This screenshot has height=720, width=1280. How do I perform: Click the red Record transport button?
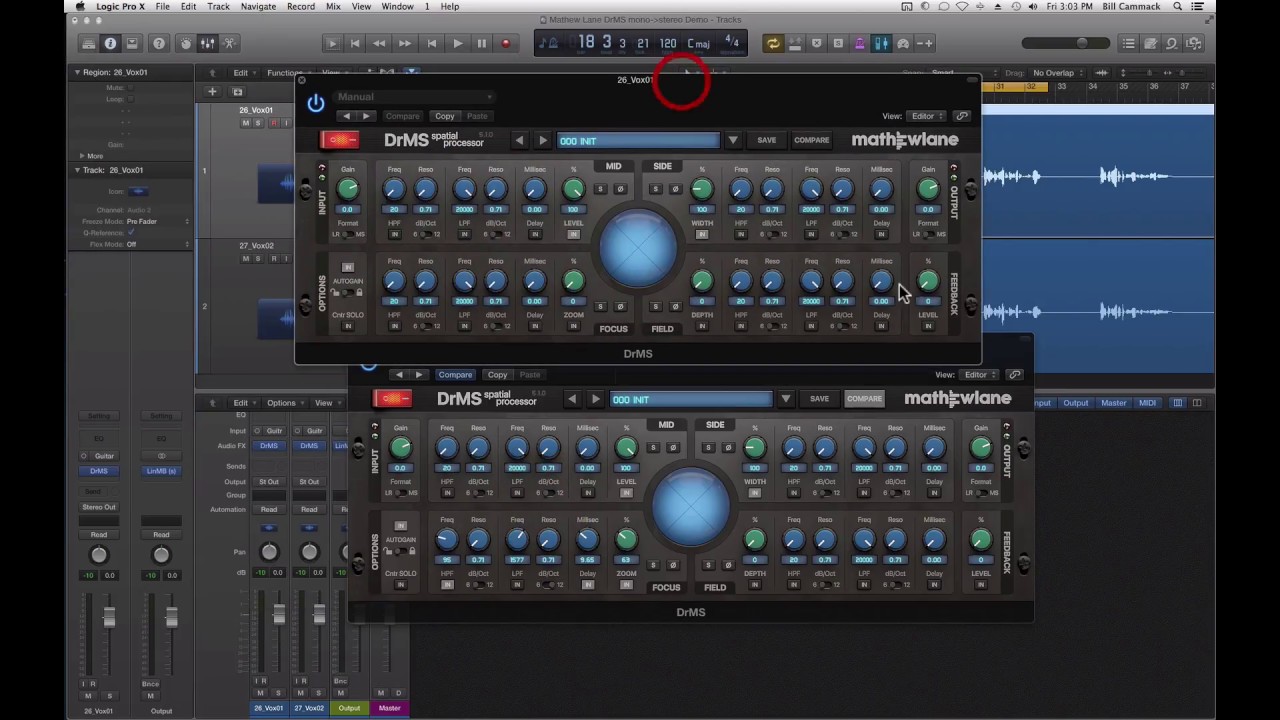coord(506,44)
